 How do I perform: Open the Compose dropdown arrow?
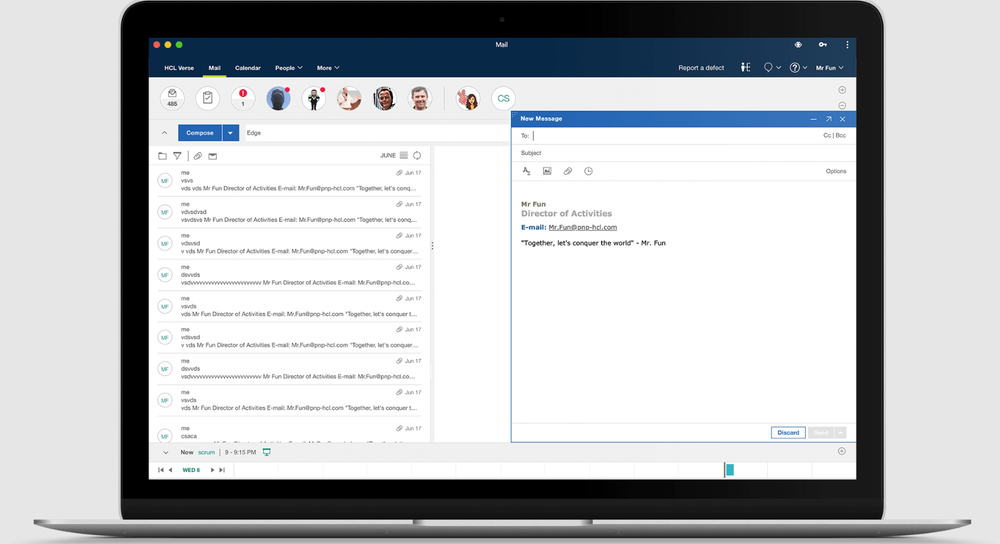pos(230,133)
